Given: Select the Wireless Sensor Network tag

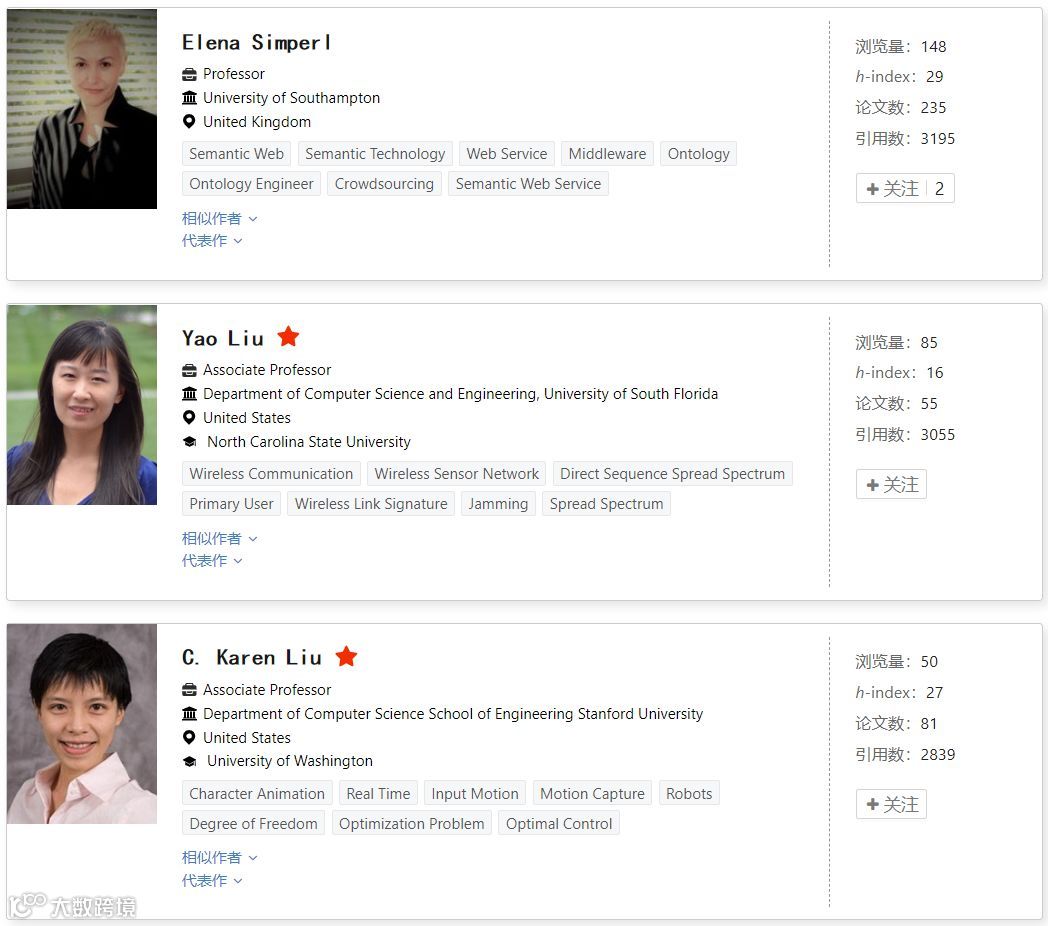Looking at the screenshot, I should (x=456, y=474).
